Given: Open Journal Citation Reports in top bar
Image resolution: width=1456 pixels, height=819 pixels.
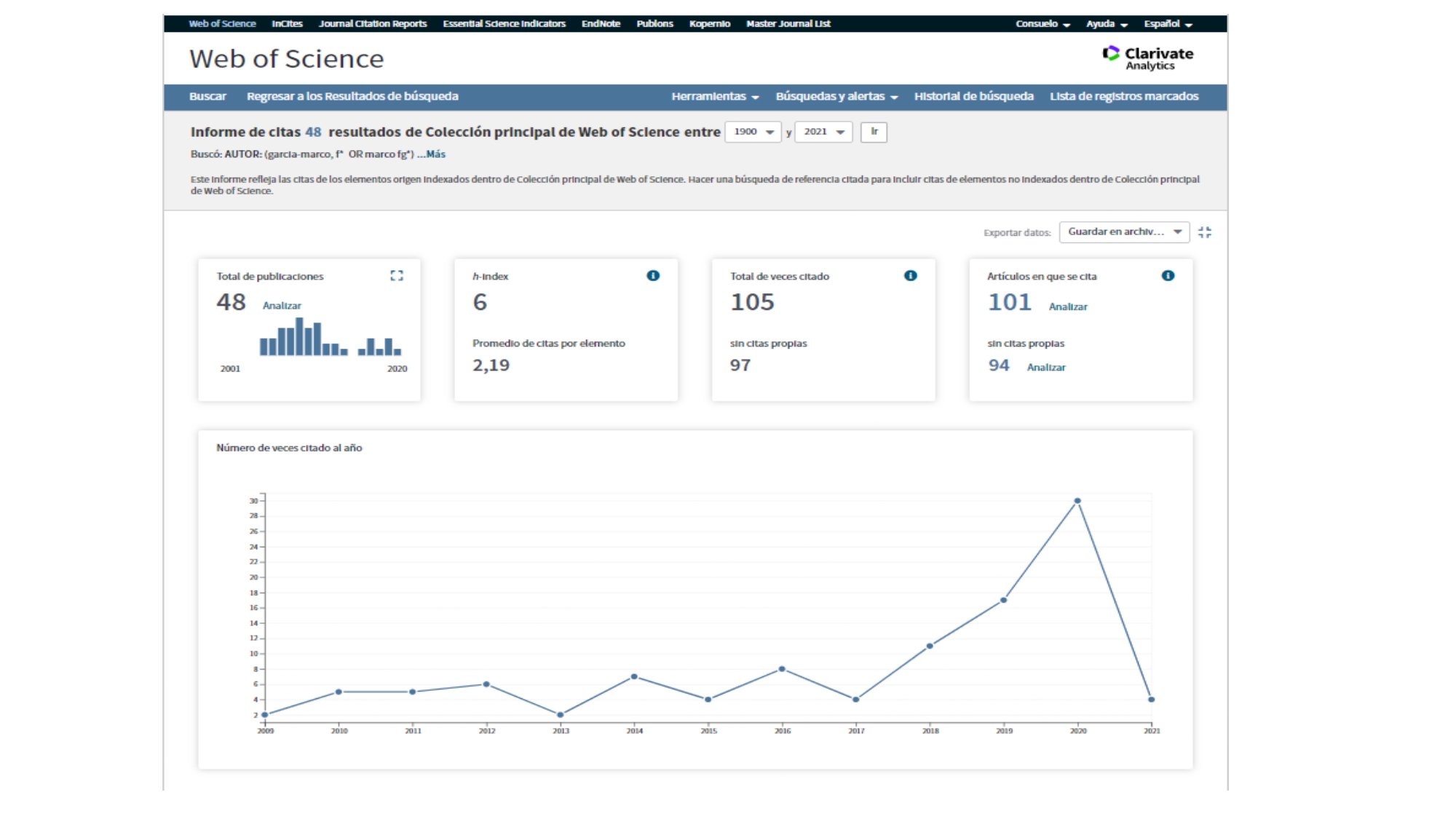Looking at the screenshot, I should (373, 24).
